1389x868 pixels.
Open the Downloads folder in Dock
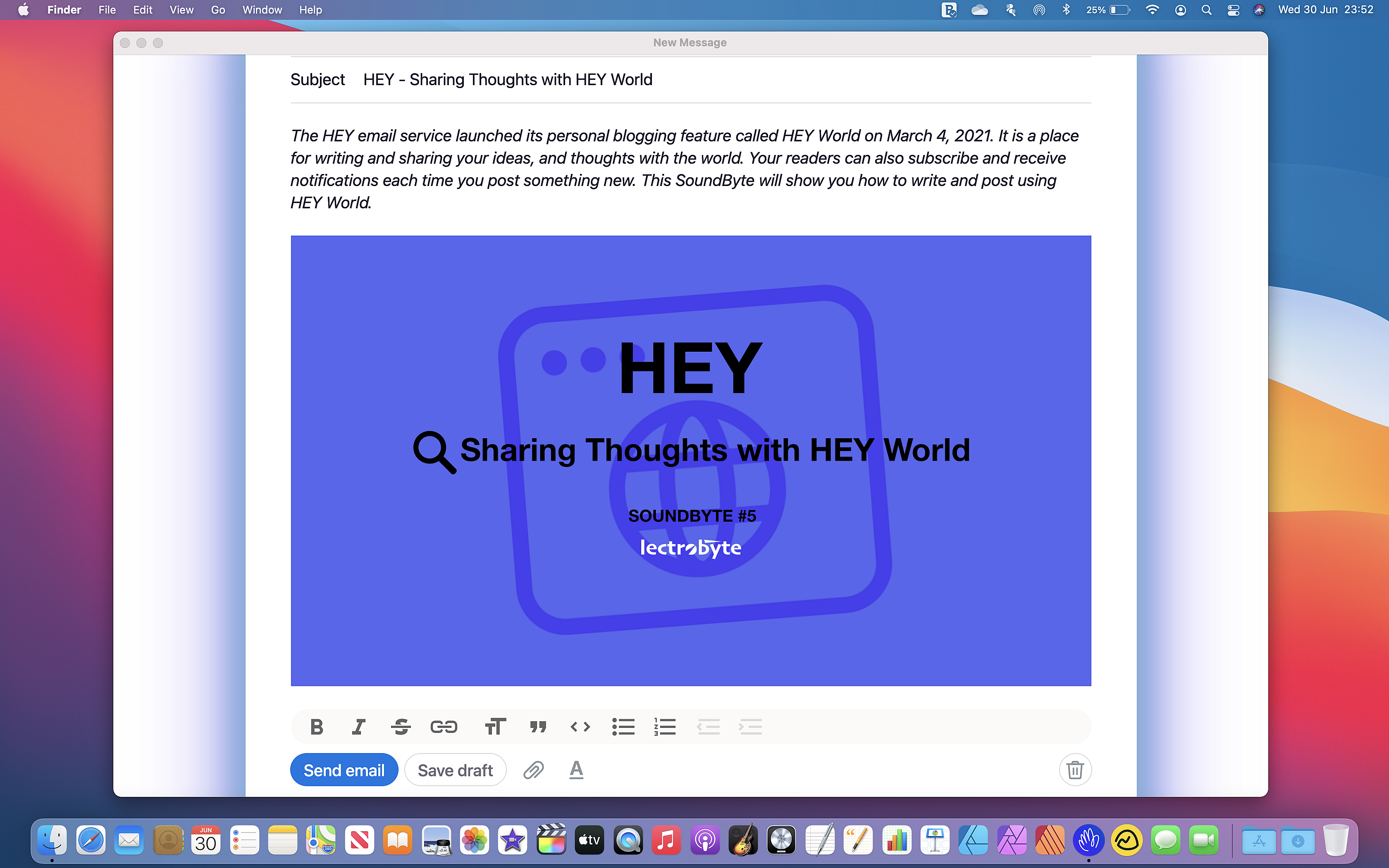(1297, 840)
